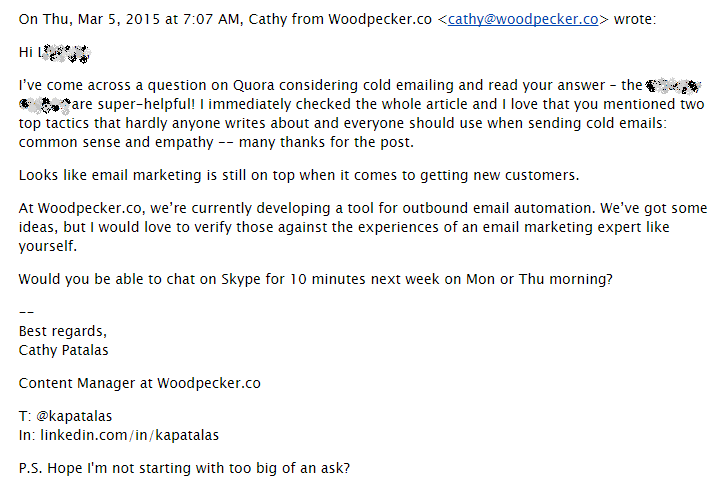Click the blurred recipient name after 'Hi'
The image size is (722, 492).
pyautogui.click(x=70, y=52)
